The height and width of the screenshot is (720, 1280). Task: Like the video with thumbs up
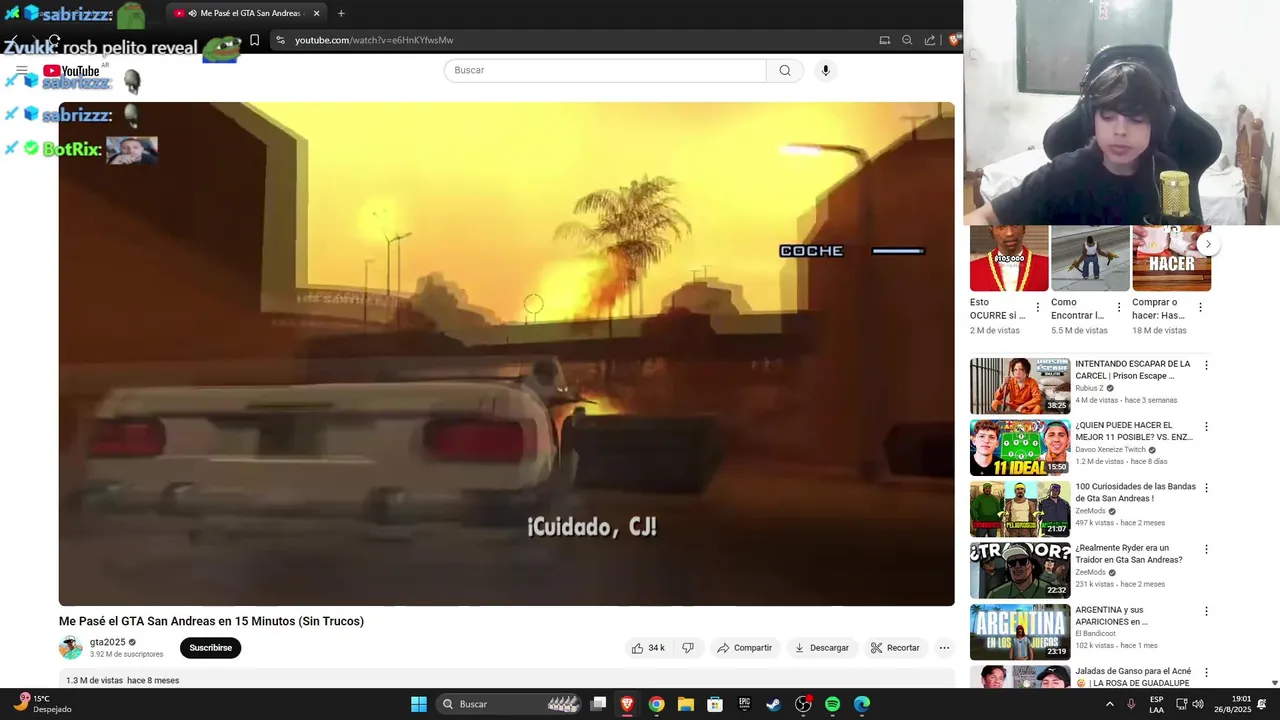pyautogui.click(x=648, y=648)
